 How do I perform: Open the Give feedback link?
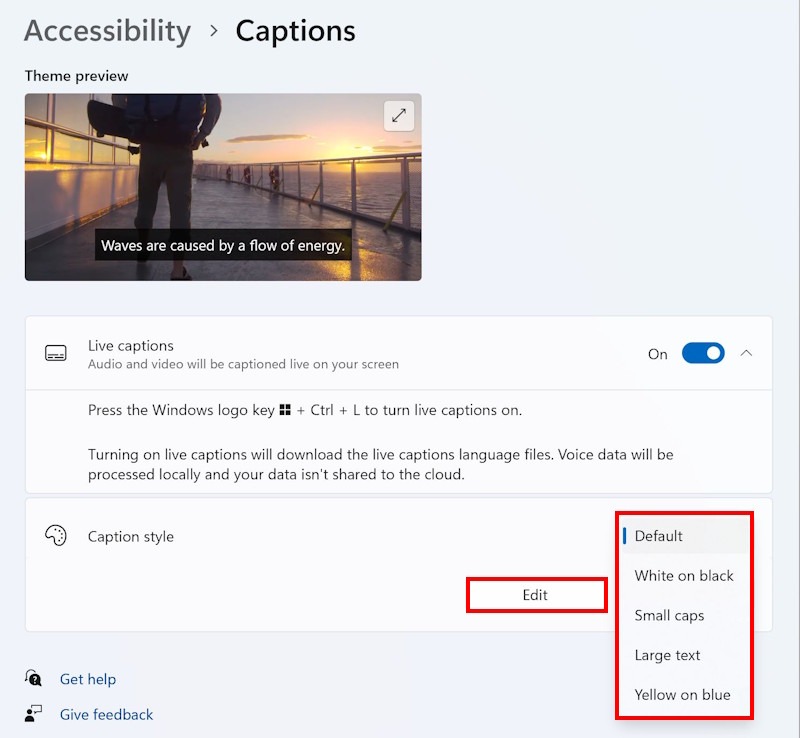tap(106, 714)
